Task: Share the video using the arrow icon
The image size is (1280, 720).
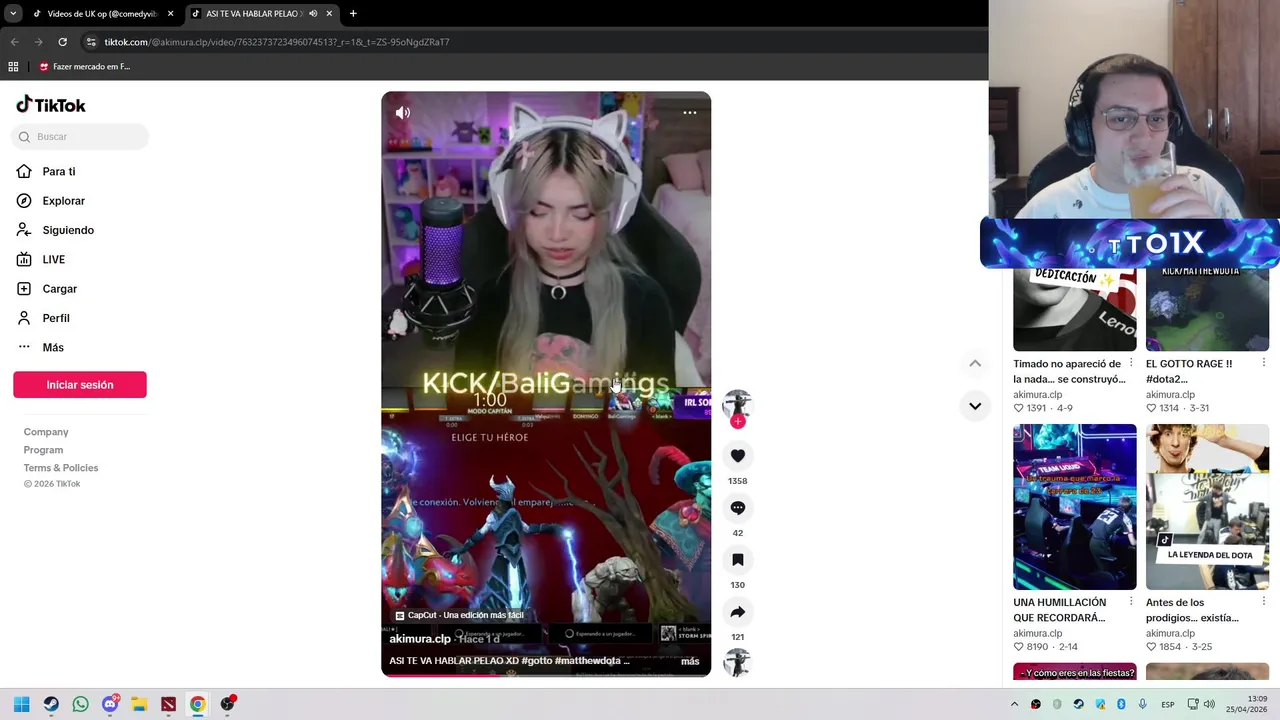Action: coord(738,612)
